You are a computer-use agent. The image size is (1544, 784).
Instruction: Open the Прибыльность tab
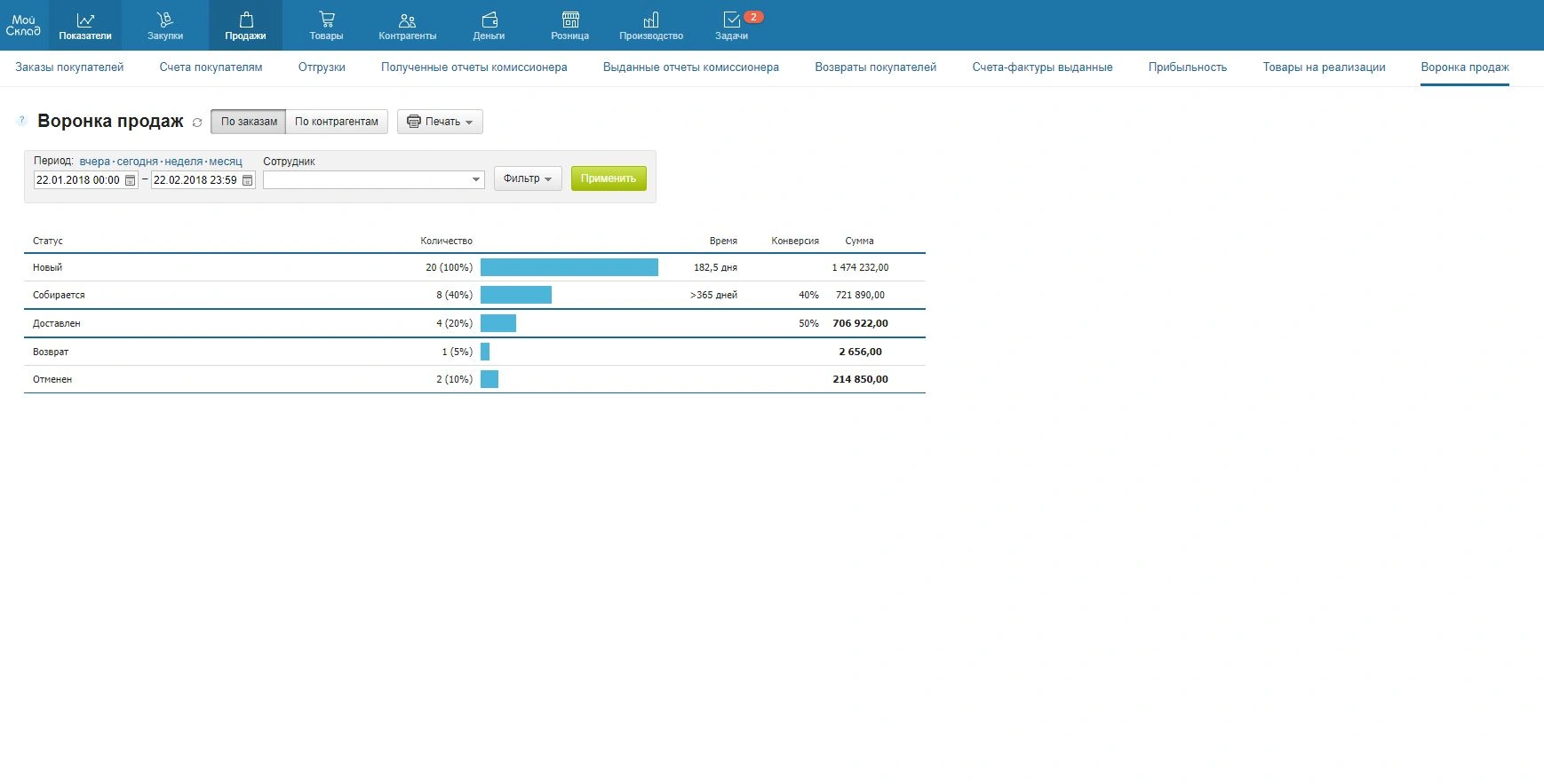1187,67
